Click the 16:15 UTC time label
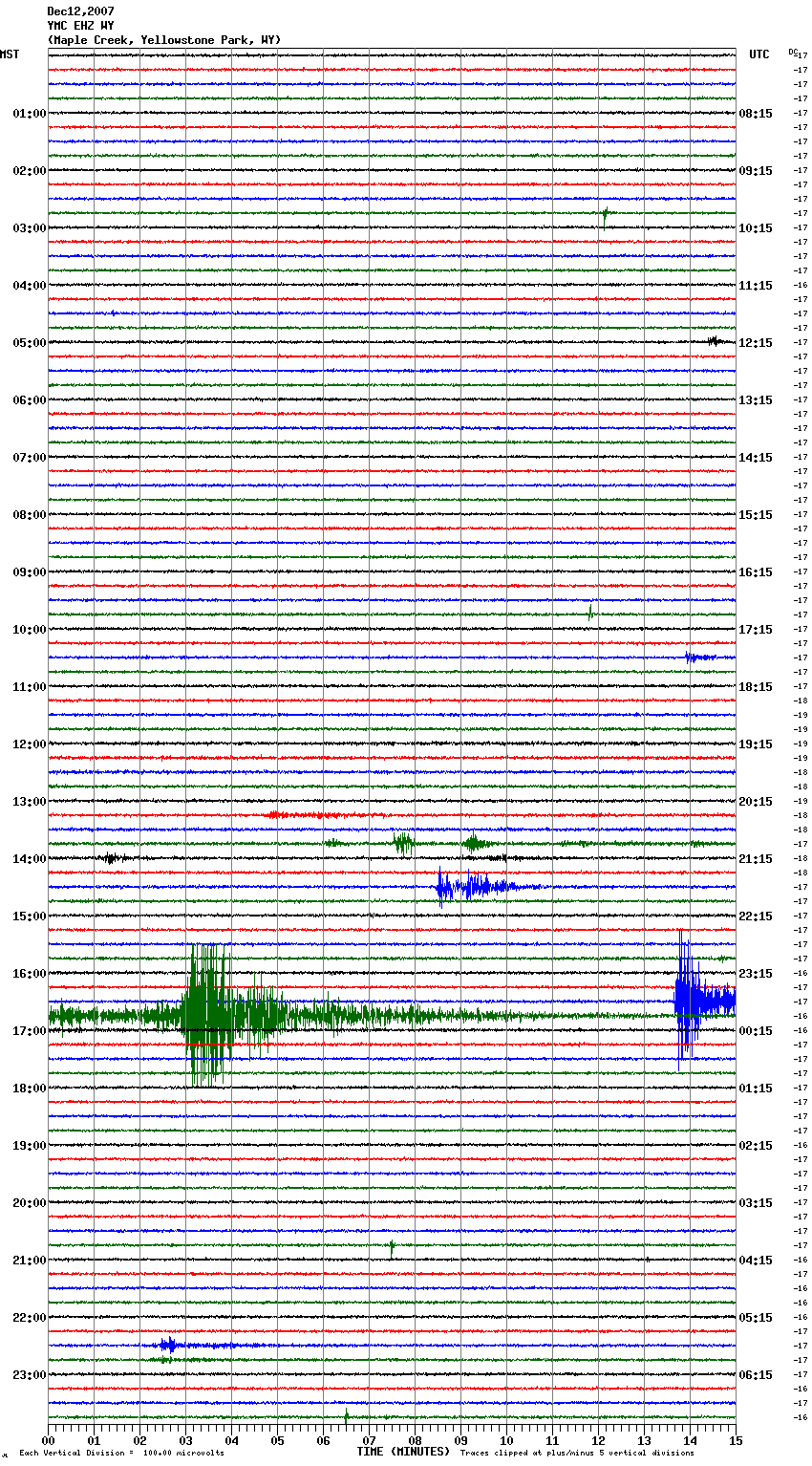Image resolution: width=812 pixels, height=1466 pixels. point(756,572)
